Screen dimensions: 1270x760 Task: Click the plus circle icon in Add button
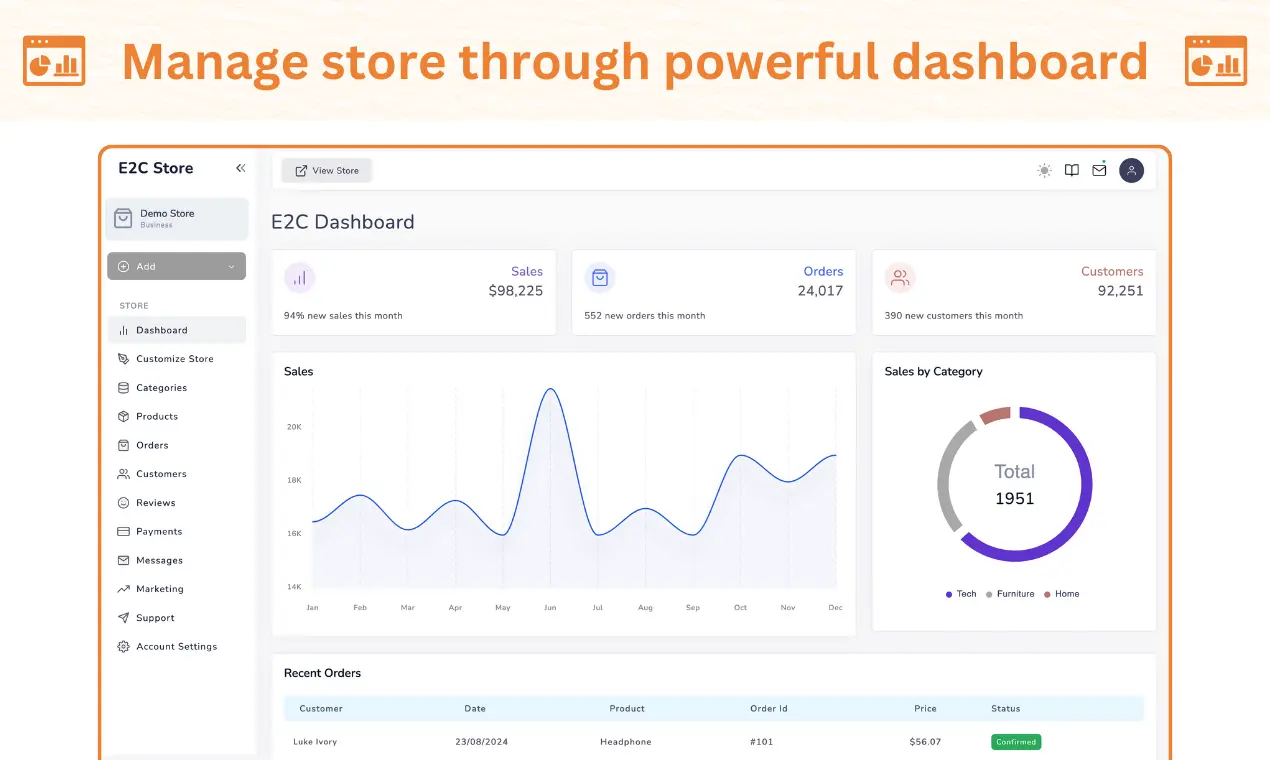click(124, 266)
